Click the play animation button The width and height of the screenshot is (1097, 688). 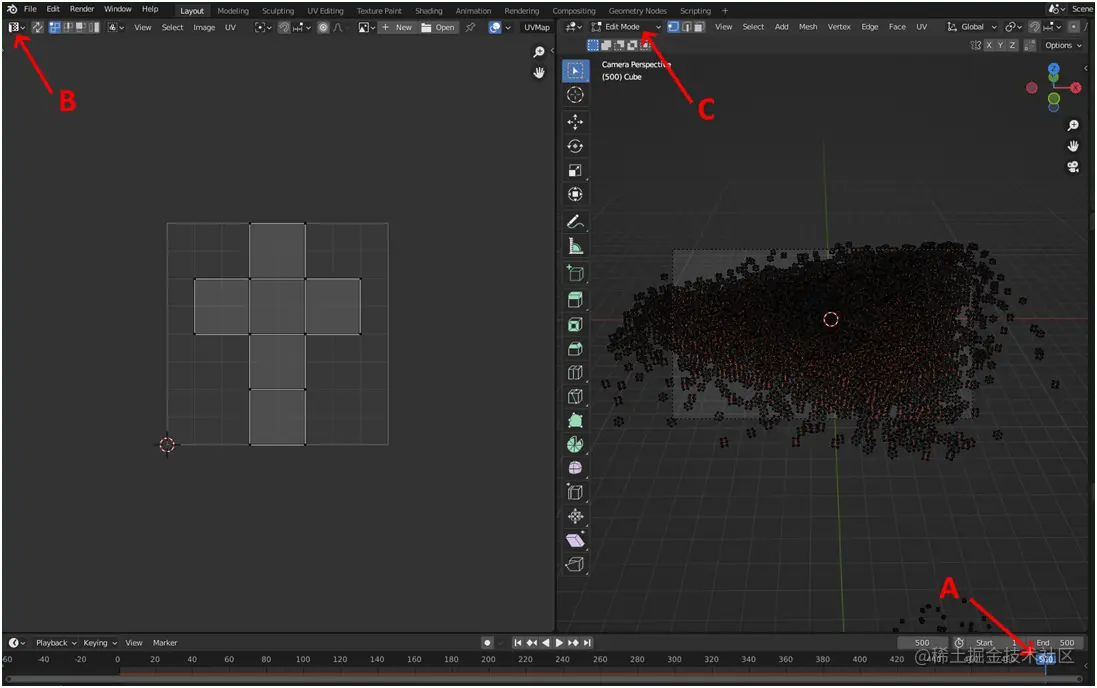coord(559,643)
